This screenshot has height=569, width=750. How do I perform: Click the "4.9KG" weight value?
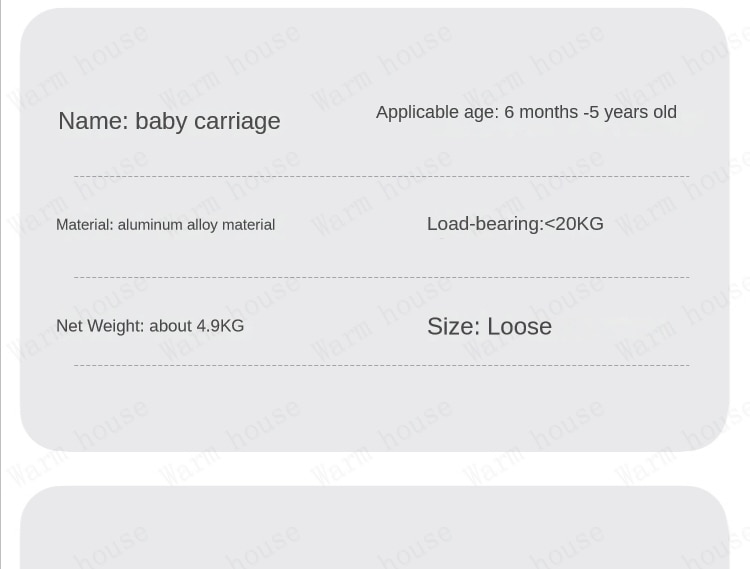(221, 326)
